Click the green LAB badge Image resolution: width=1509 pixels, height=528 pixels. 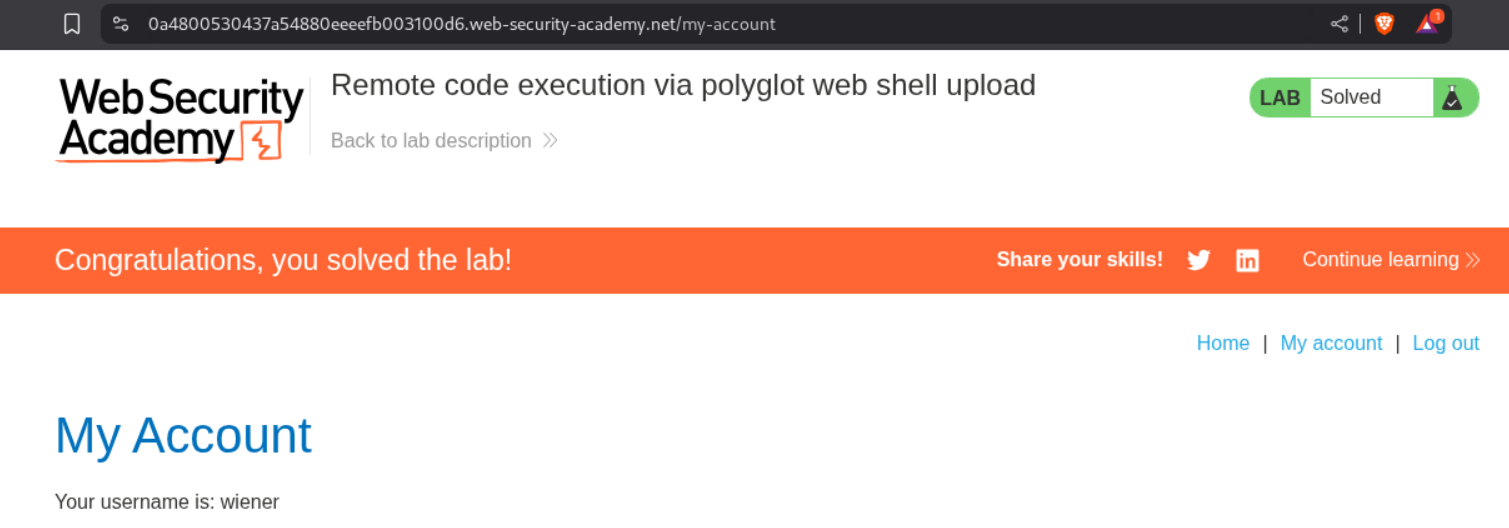coord(1280,97)
